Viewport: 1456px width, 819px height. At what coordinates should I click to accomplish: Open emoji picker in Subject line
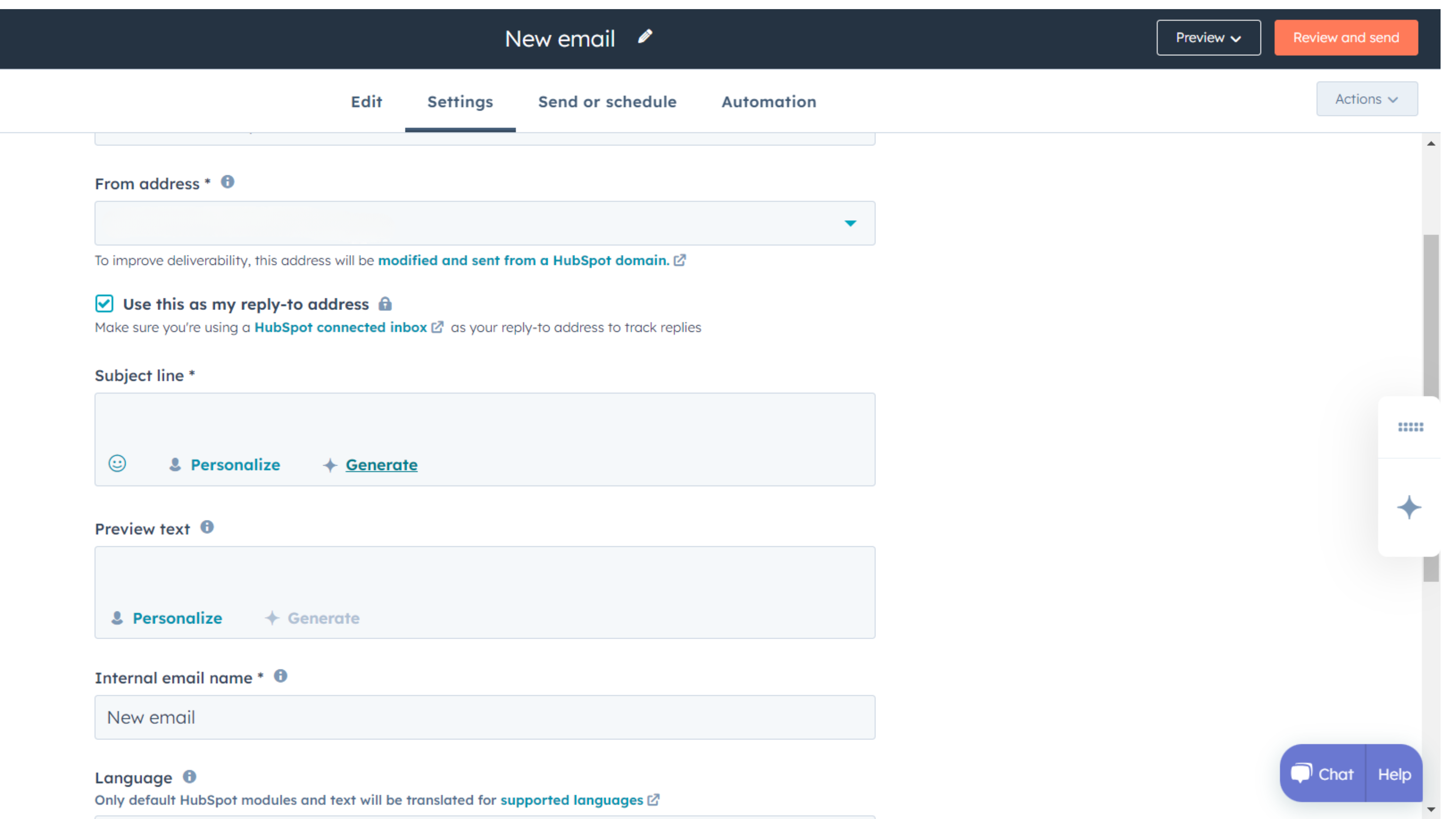tap(117, 463)
